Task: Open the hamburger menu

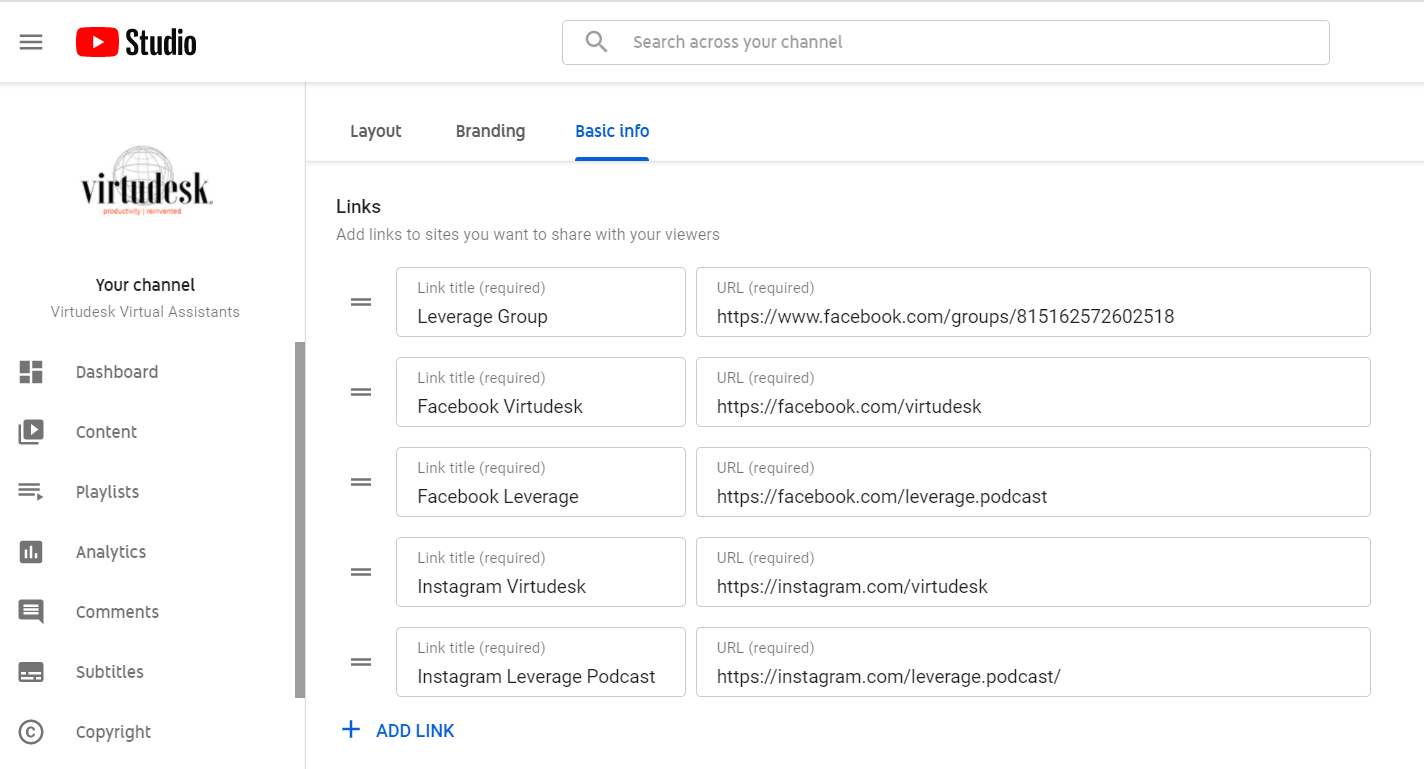Action: 31,42
